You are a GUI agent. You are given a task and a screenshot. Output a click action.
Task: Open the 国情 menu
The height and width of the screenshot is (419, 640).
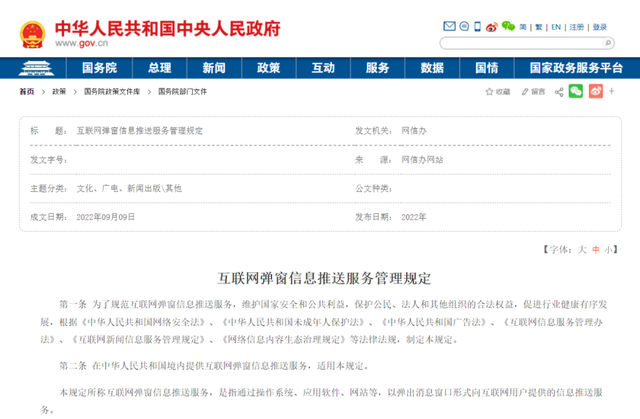point(487,68)
